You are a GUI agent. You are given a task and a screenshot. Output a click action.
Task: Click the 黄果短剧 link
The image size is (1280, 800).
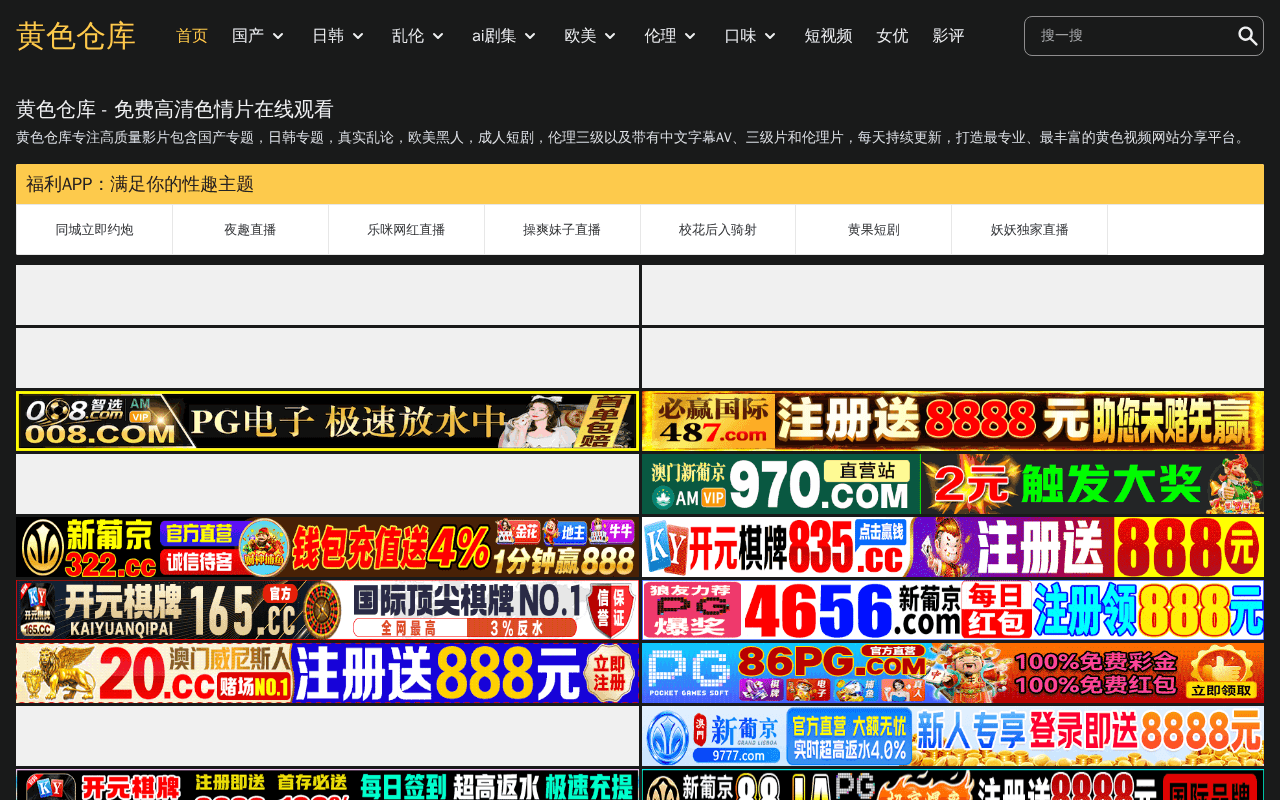pos(874,230)
